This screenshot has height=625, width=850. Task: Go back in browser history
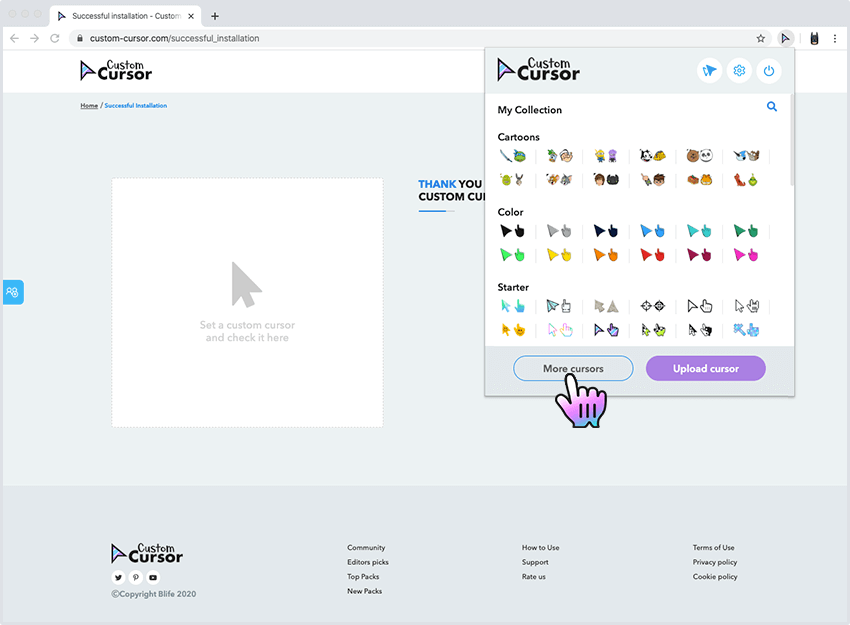click(x=15, y=38)
